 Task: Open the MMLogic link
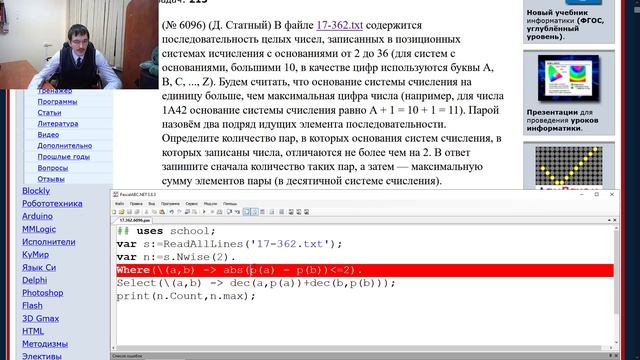(x=39, y=229)
